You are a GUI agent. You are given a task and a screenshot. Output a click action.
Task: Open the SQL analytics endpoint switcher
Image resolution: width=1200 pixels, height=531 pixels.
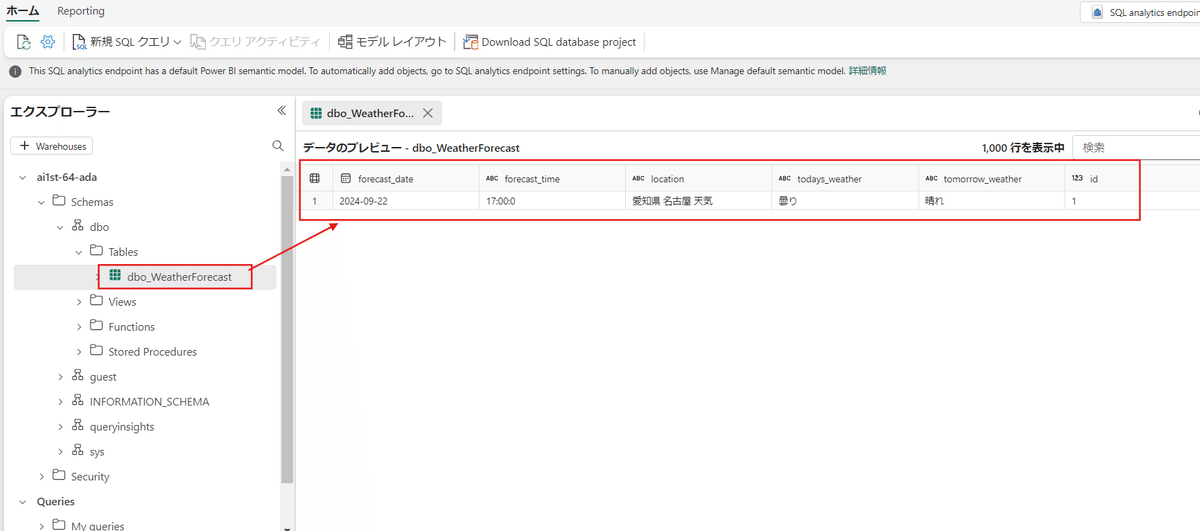1140,12
